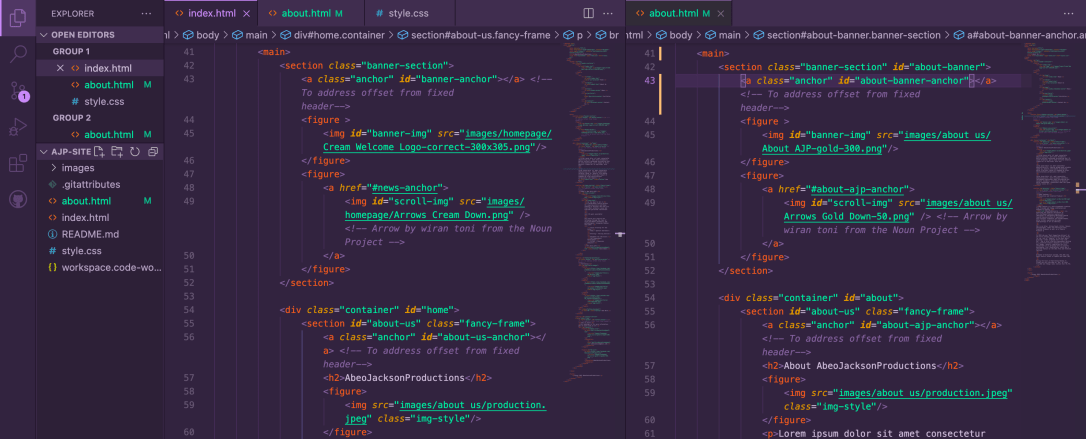Click the New File icon in AJP-SITE
The width and height of the screenshot is (1086, 439).
coord(99,151)
